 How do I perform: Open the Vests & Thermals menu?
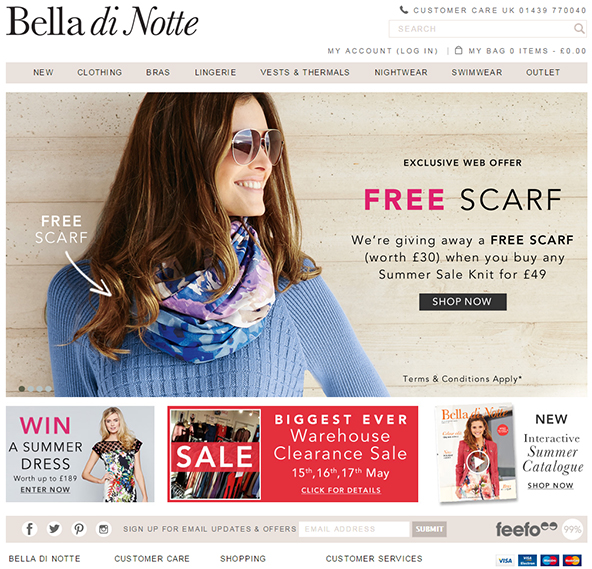point(305,72)
